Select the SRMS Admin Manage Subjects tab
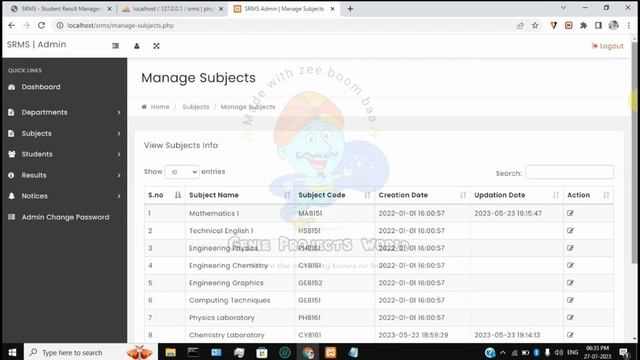Screen dimensions: 640x360 click(x=284, y=9)
